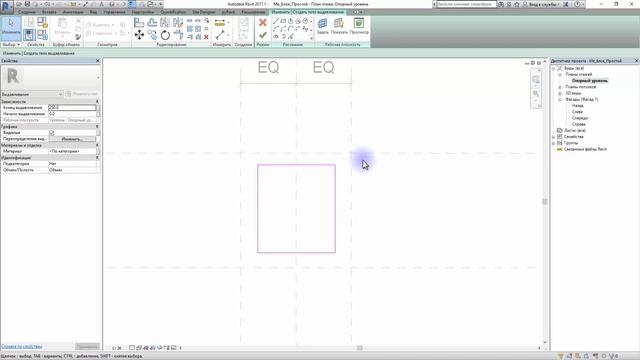640x360 pixels.
Task: Cancel edit mode with red X
Action: 263,22
